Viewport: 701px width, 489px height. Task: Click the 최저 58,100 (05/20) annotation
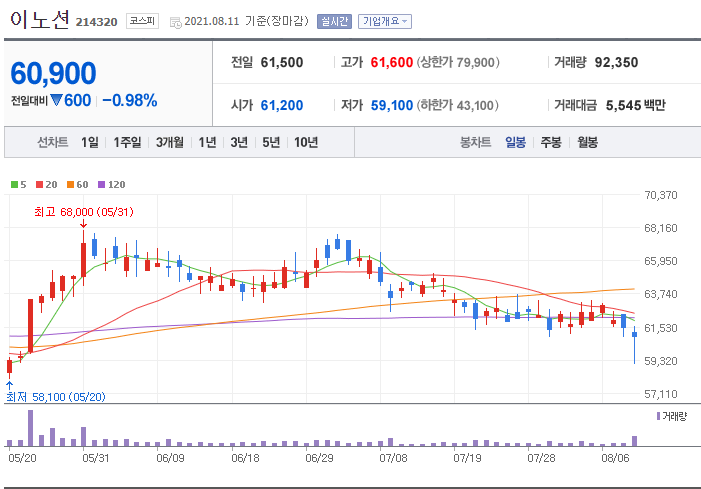(56, 397)
